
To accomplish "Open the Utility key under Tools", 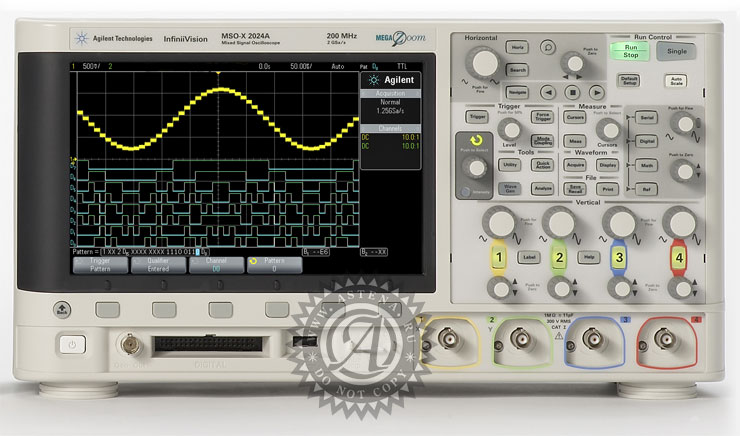I will point(510,165).
